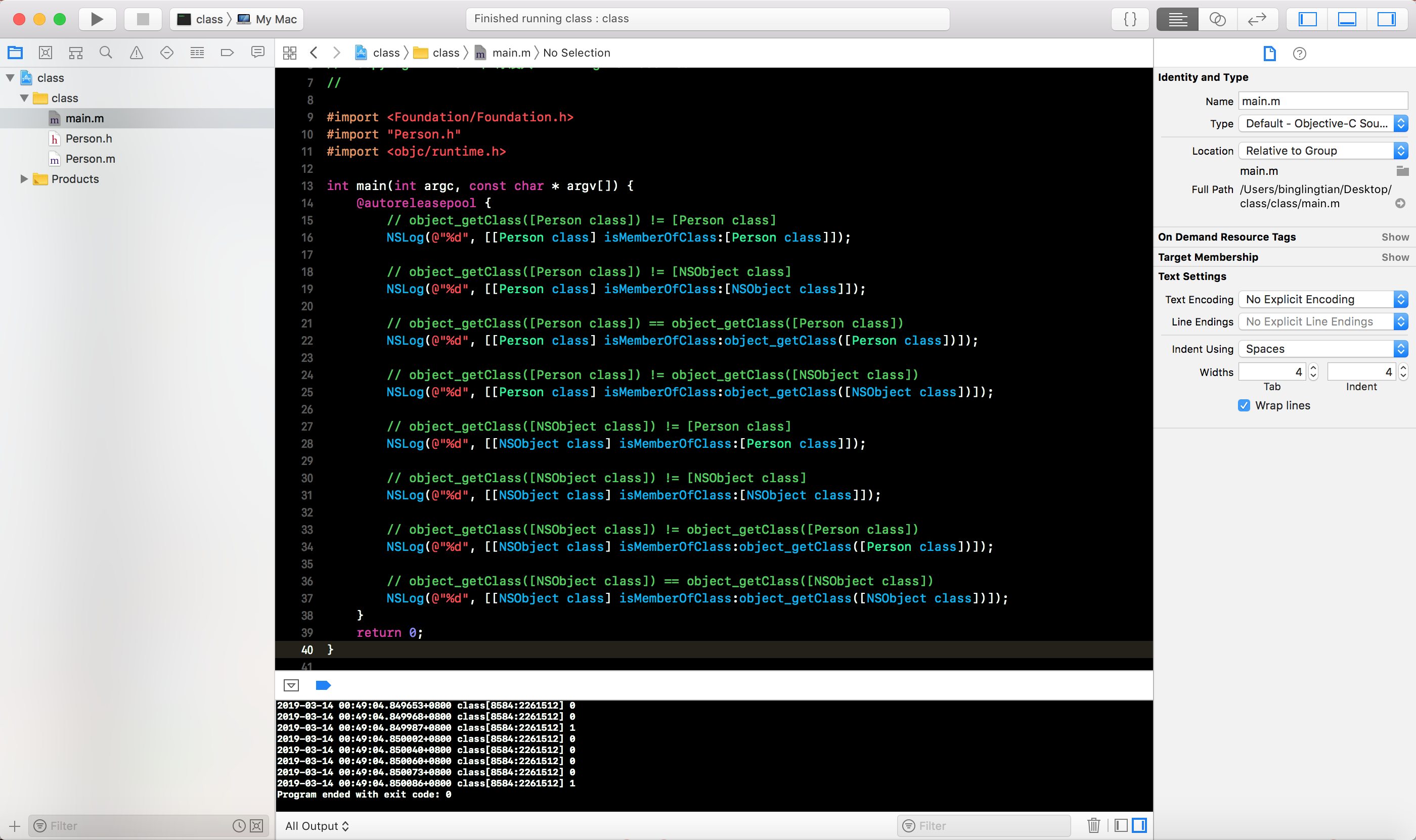Viewport: 1416px width, 840px height.
Task: Open the All Output console menu
Action: tap(317, 826)
